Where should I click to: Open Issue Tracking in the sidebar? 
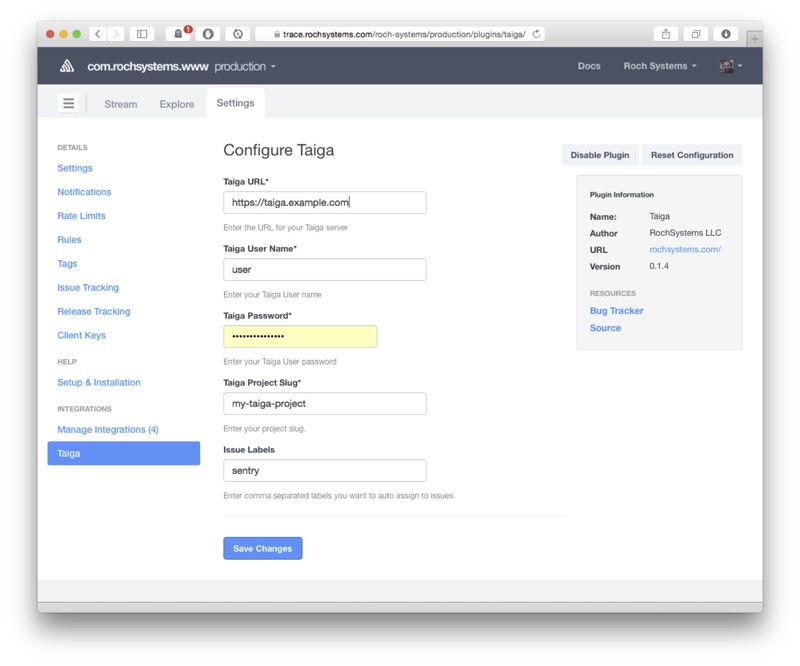point(88,288)
